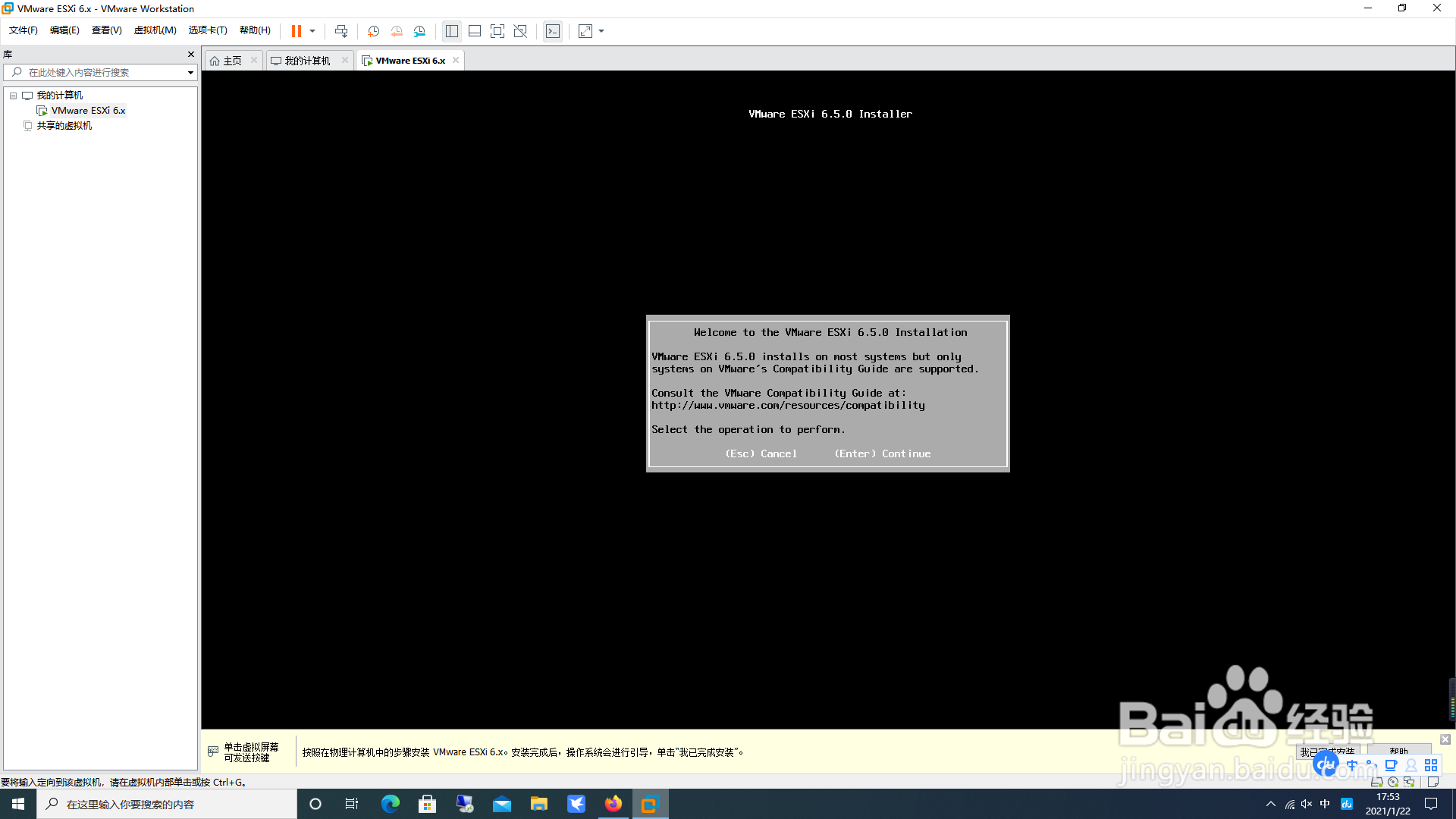Click the cup icon on the IME bar
Screen dimensions: 1456x819
click(x=1391, y=765)
